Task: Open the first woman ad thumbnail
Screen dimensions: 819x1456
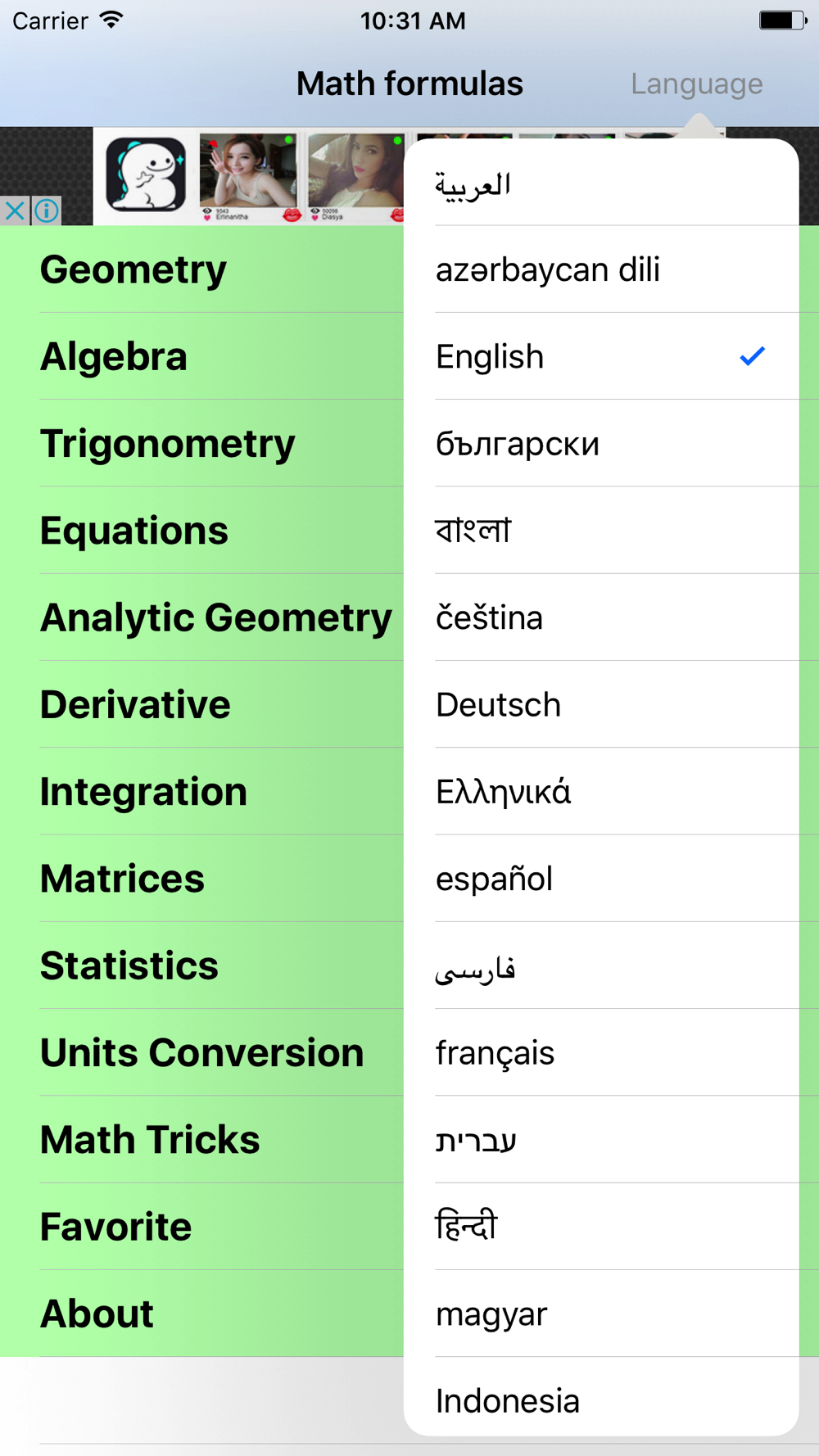Action: (x=248, y=177)
